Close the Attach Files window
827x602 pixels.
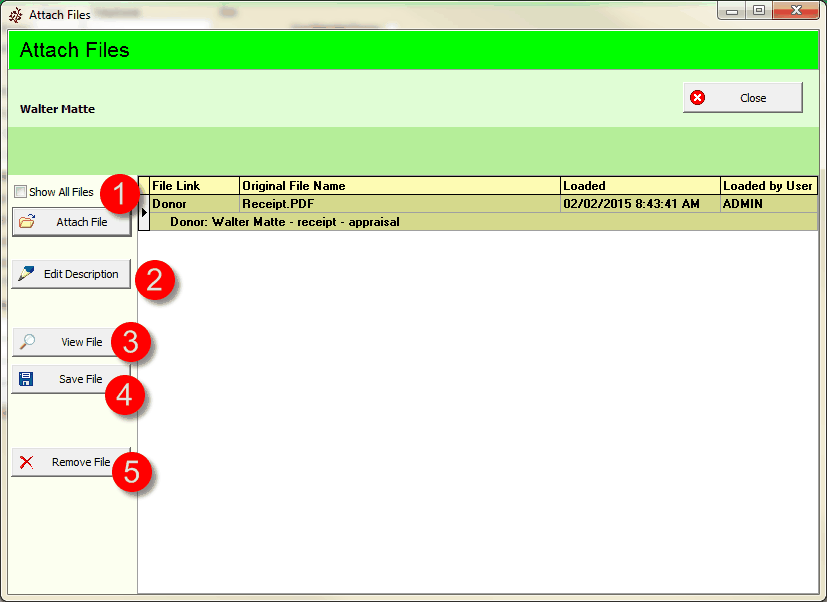point(743,97)
